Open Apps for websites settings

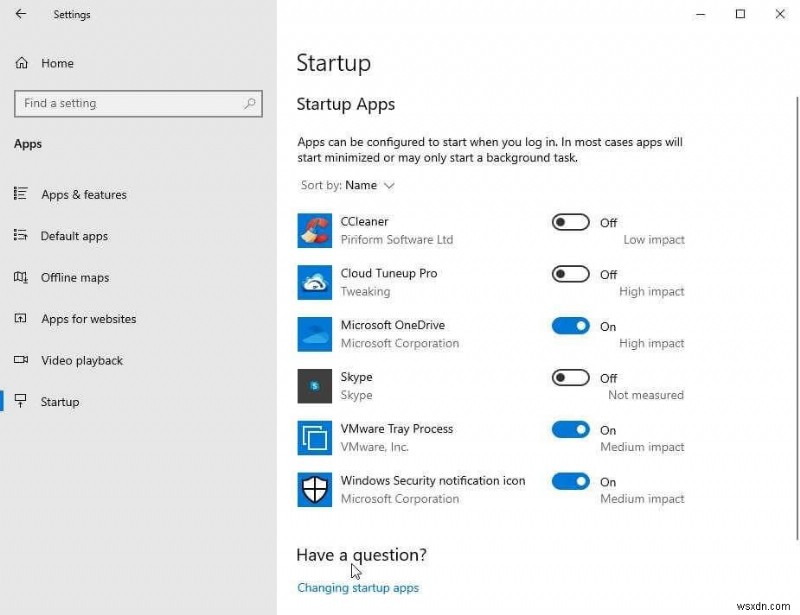point(88,318)
